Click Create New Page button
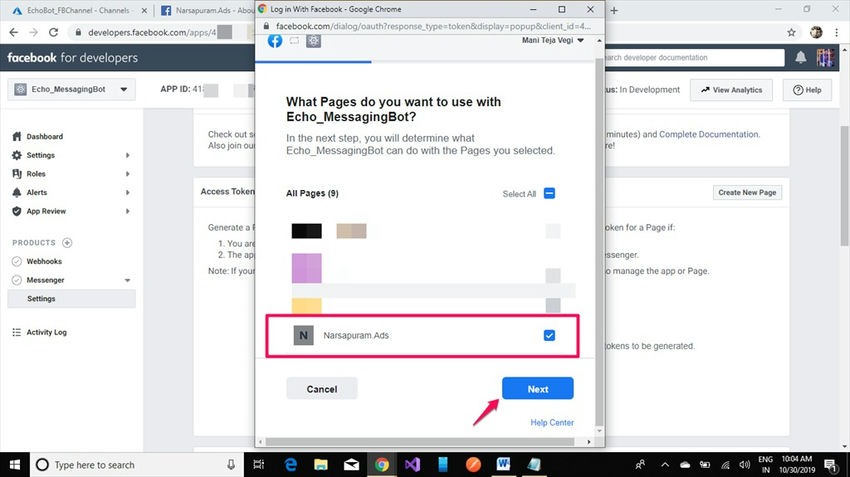 click(x=747, y=192)
